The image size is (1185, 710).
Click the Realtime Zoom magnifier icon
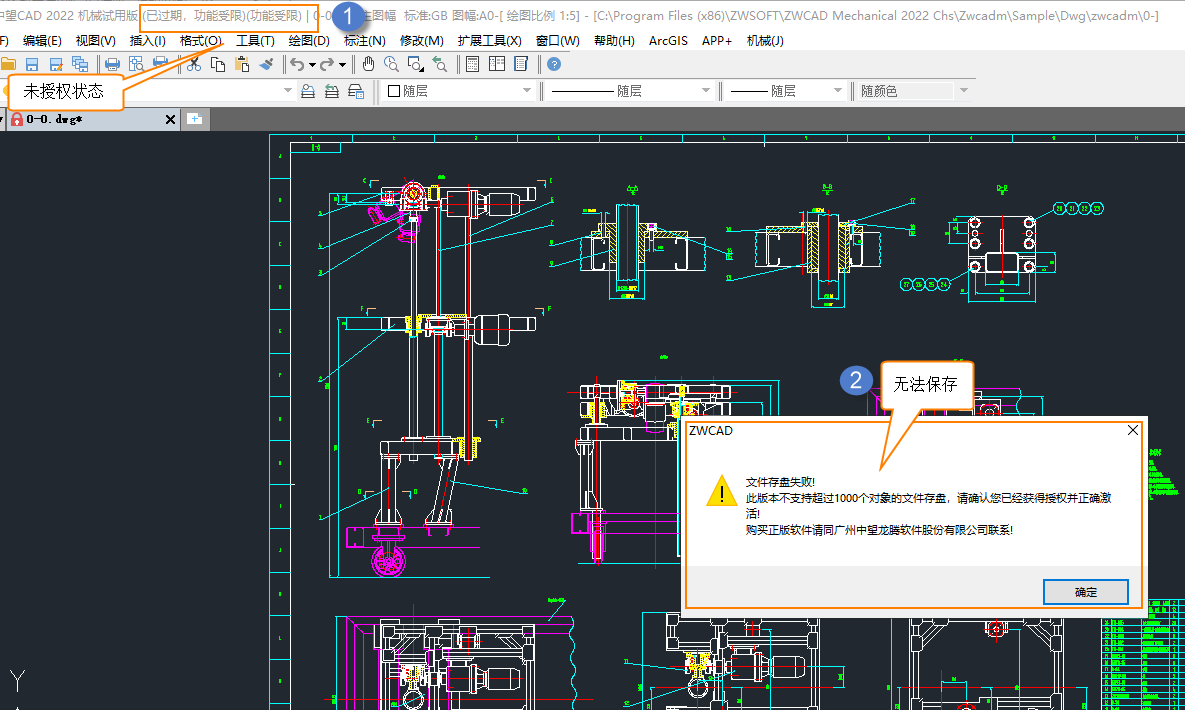[x=391, y=64]
